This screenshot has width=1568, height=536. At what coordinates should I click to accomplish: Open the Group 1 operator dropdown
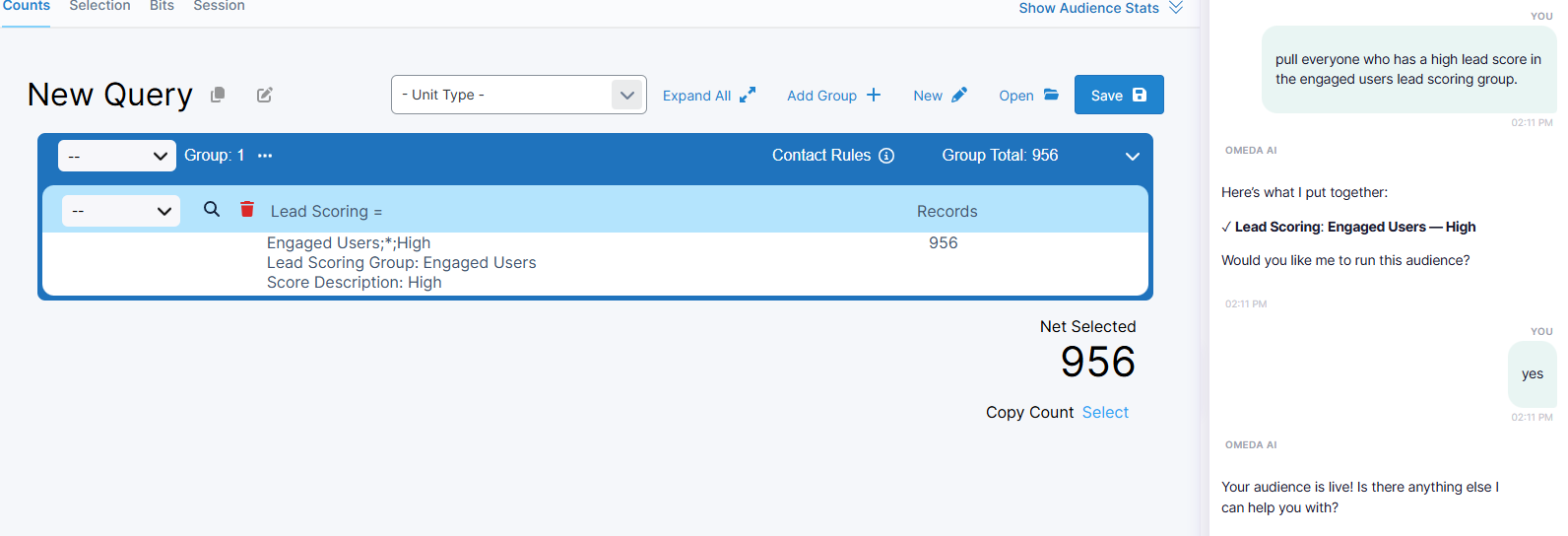(117, 156)
